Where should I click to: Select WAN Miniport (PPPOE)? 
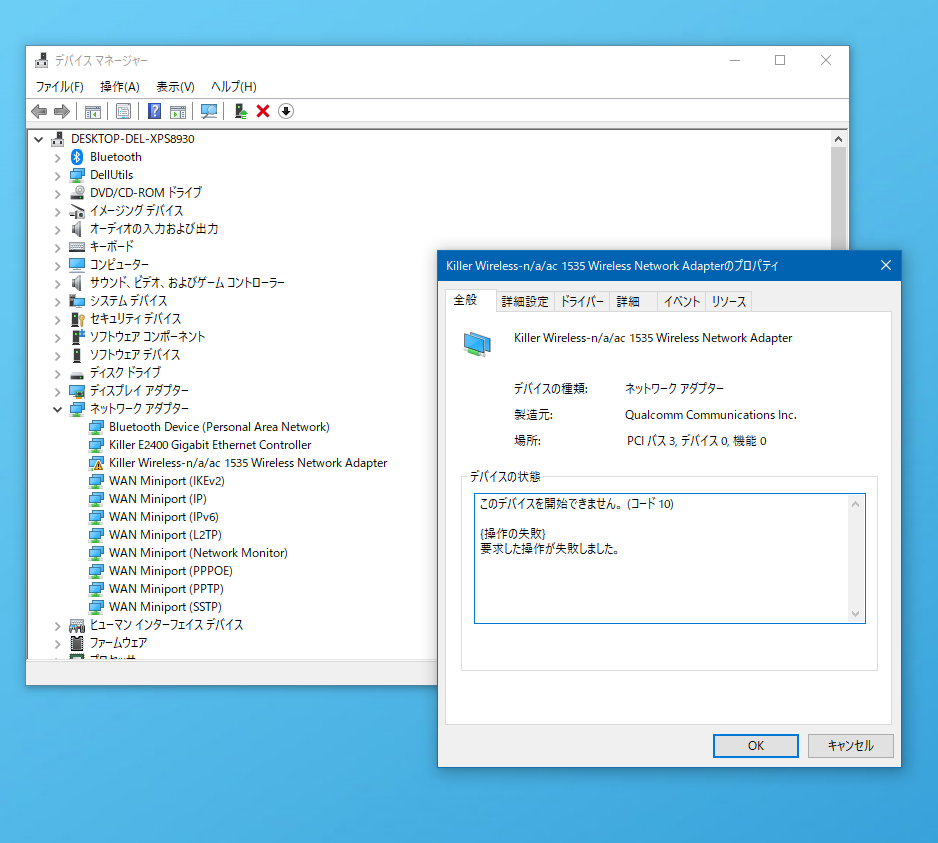tap(170, 571)
